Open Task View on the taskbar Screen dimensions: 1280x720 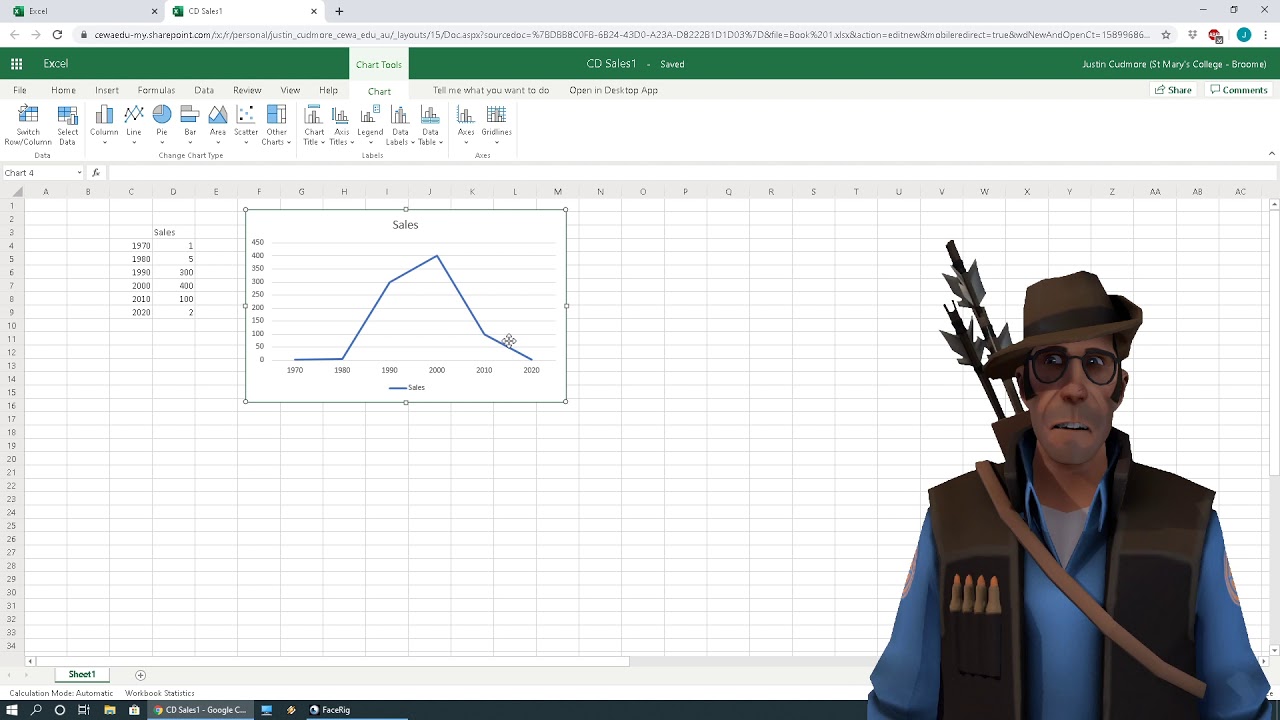(x=84, y=710)
